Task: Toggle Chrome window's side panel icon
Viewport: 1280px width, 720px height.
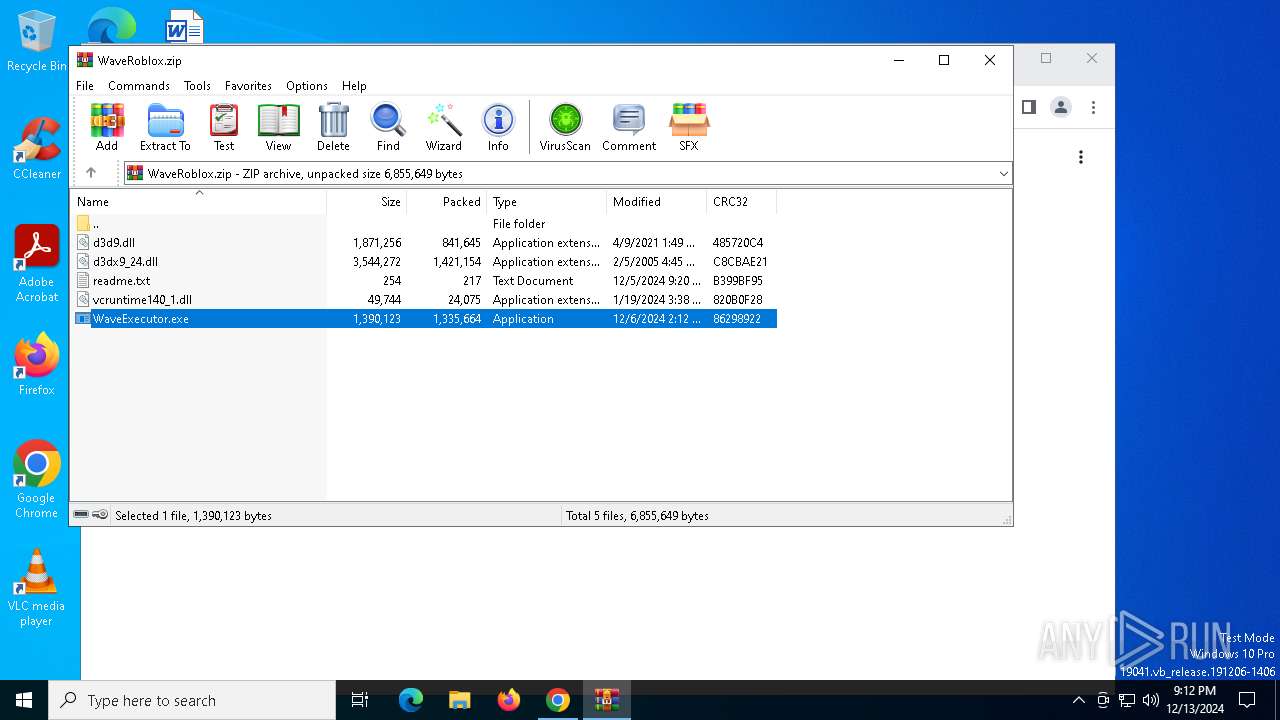Action: pyautogui.click(x=1028, y=107)
